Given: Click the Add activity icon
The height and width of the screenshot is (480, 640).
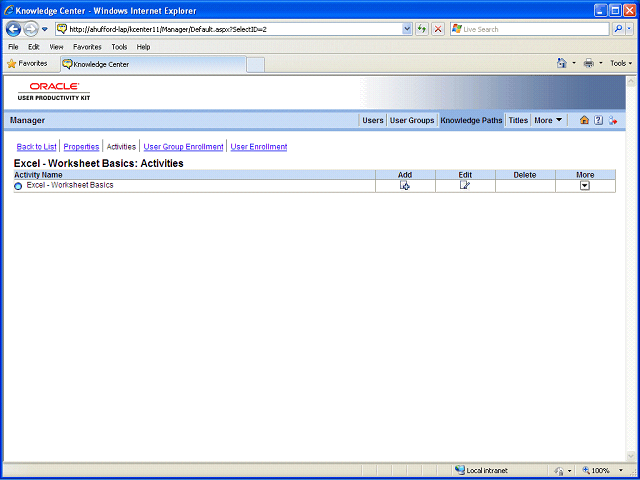Looking at the screenshot, I should (404, 186).
